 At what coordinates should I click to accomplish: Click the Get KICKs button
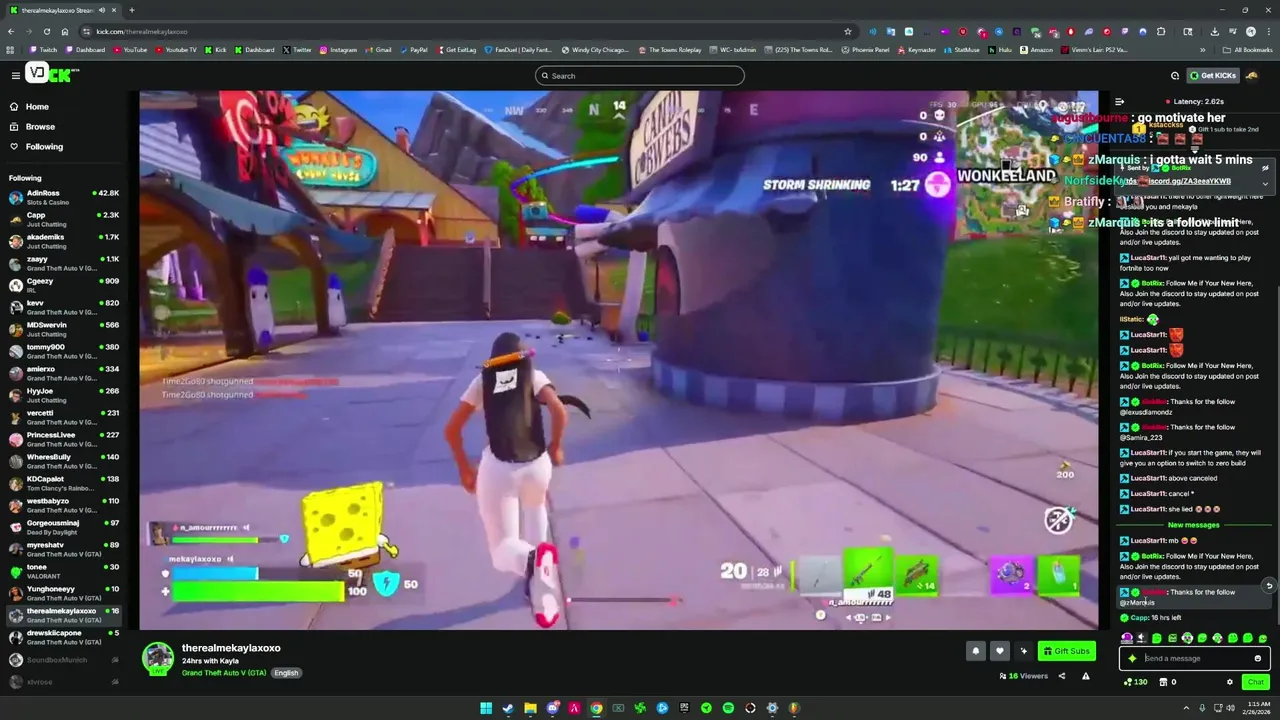click(1212, 76)
